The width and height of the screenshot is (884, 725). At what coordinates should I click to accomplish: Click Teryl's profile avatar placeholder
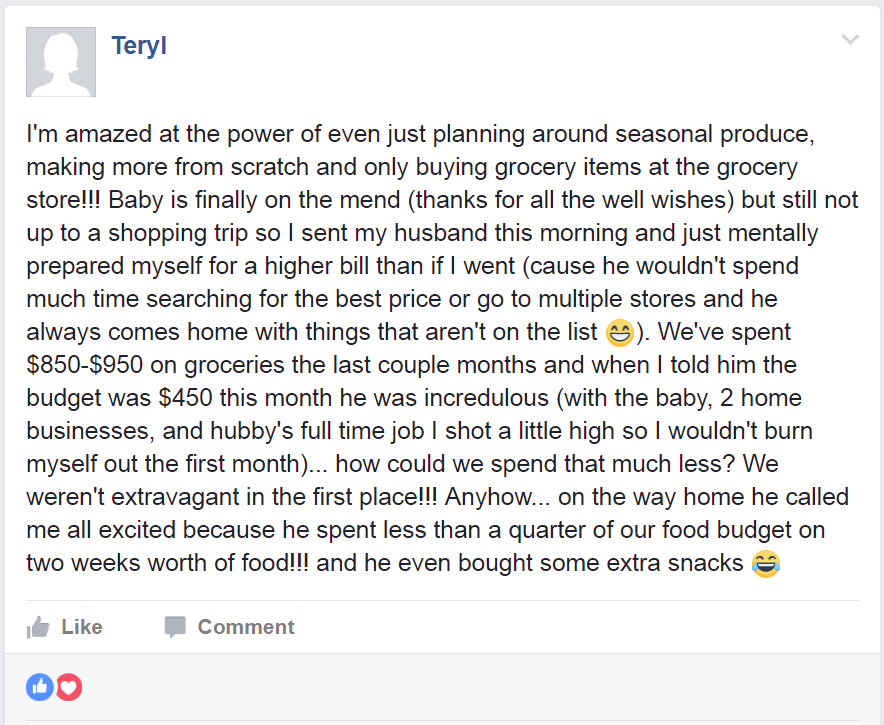tap(61, 62)
